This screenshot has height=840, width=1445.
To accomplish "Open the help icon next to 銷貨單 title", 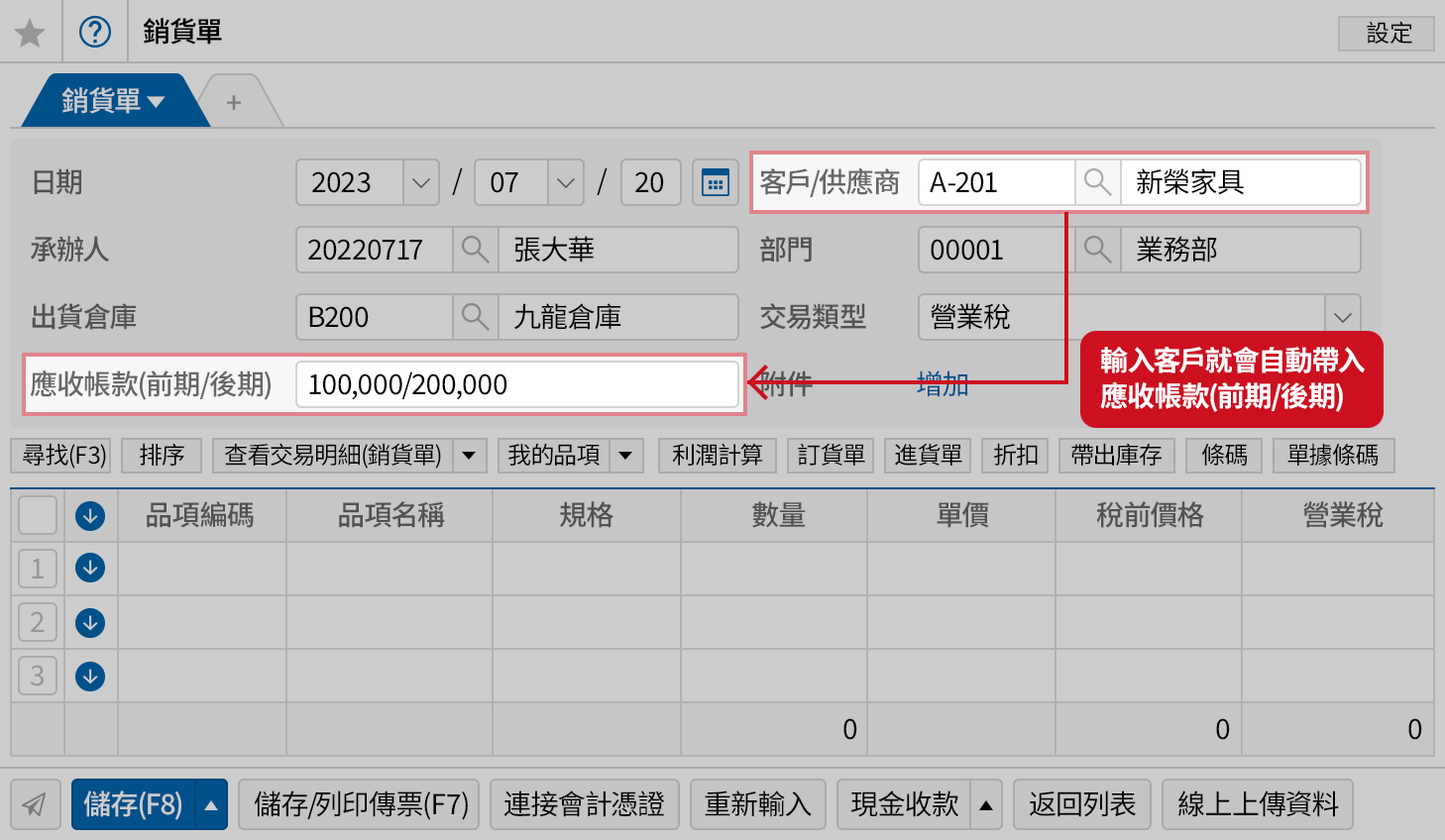I will click(95, 32).
